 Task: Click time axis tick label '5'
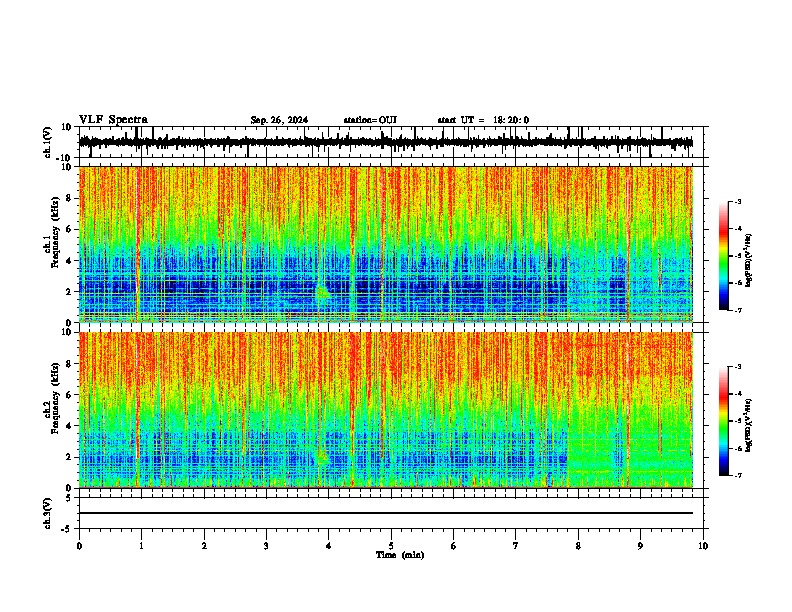point(391,546)
